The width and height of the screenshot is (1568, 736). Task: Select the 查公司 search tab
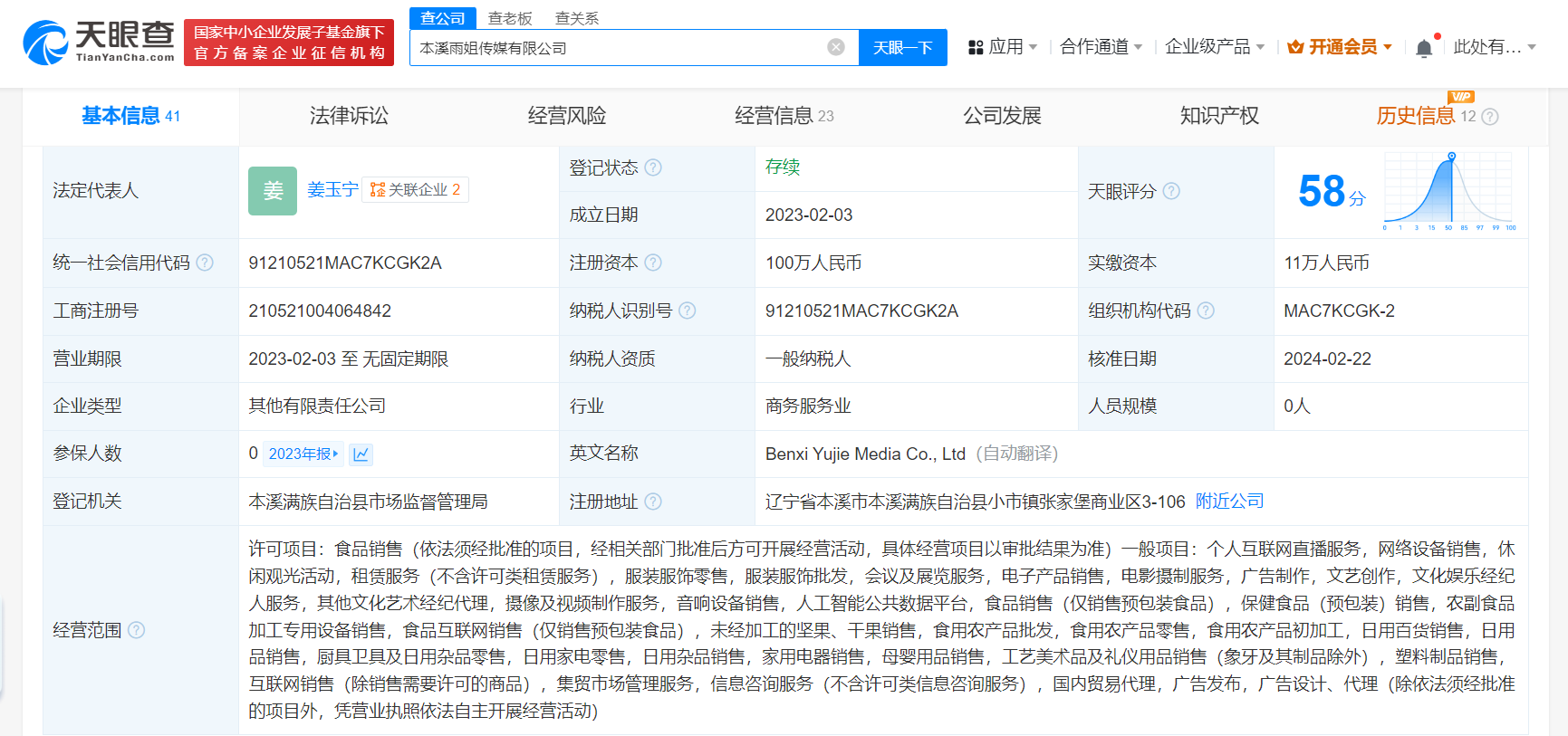[x=443, y=18]
